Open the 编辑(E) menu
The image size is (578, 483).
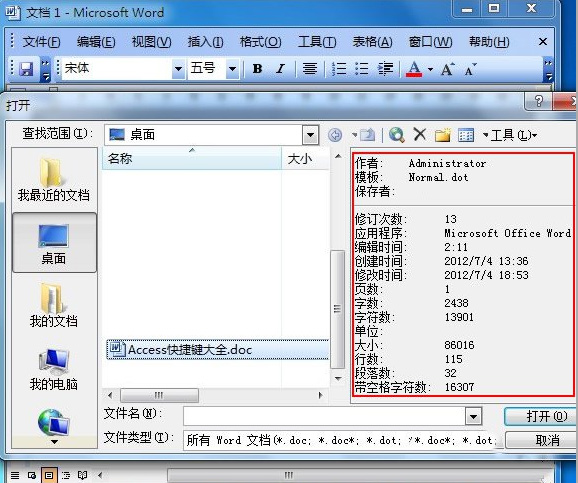(x=96, y=42)
